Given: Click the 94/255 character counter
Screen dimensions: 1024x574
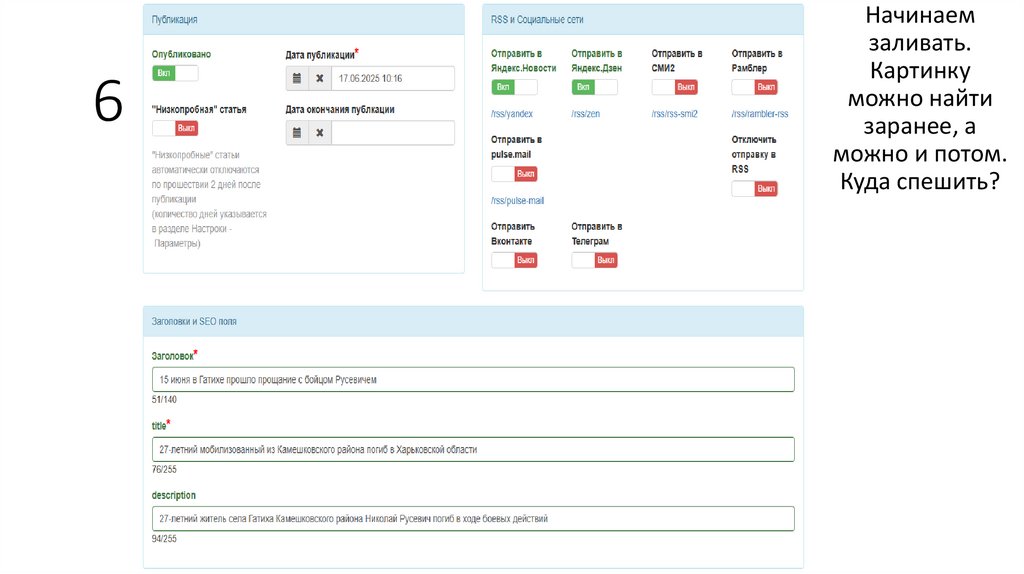Looking at the screenshot, I should click(164, 539).
